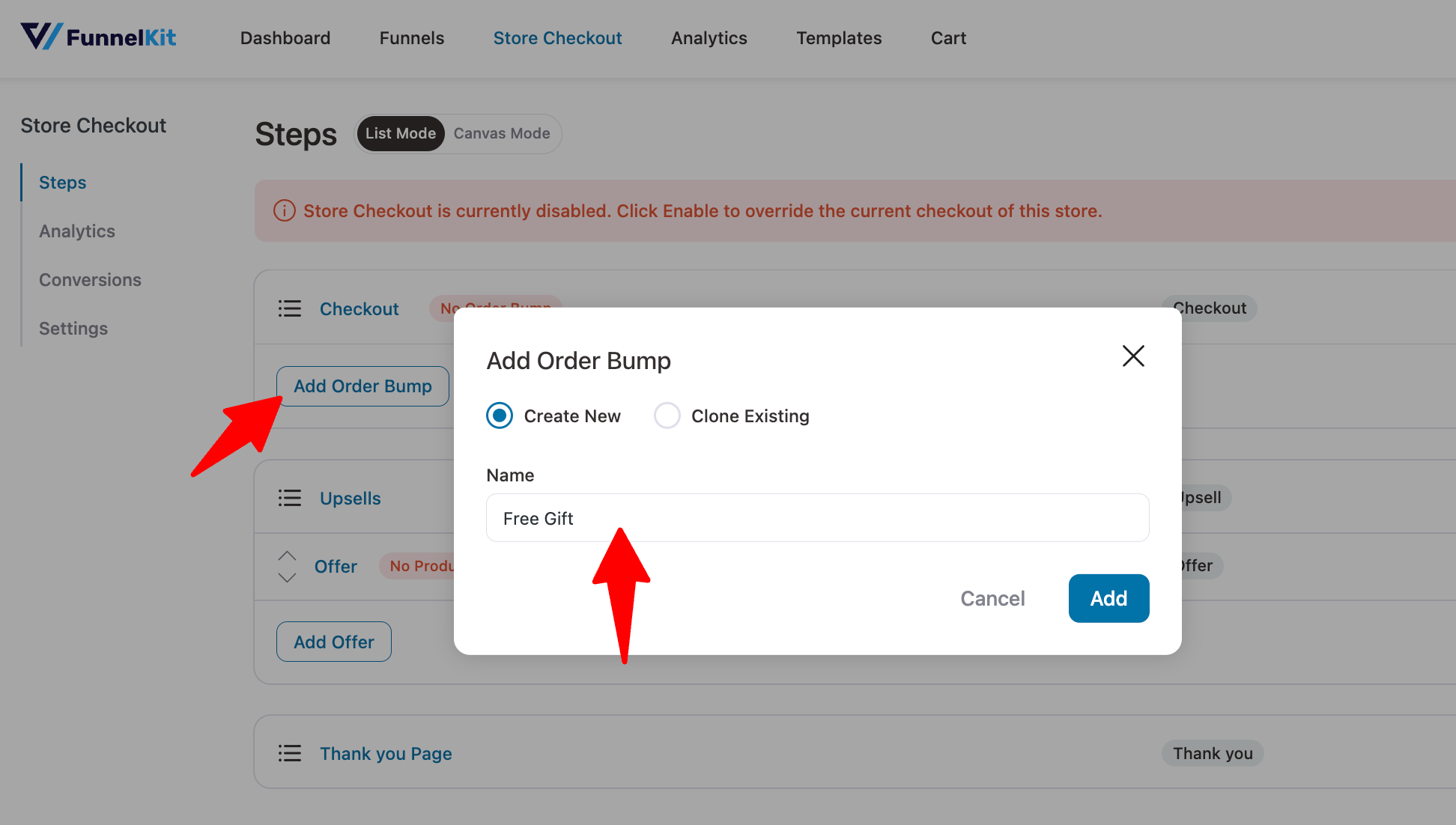Viewport: 1456px width, 825px height.
Task: Click the list icon beside Upsells step
Action: 290,498
